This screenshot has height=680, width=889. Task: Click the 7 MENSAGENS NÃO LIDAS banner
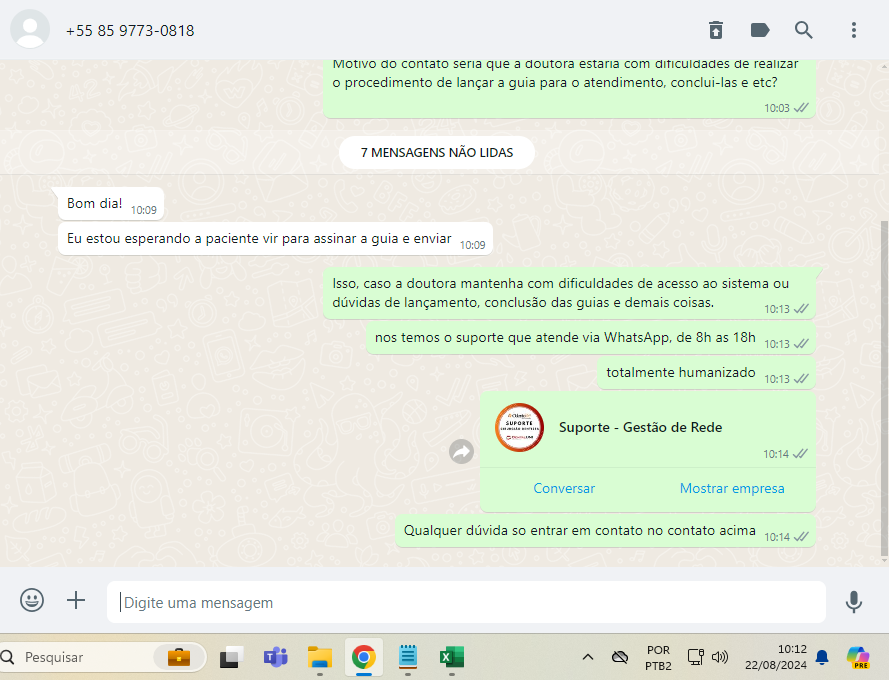pos(437,153)
